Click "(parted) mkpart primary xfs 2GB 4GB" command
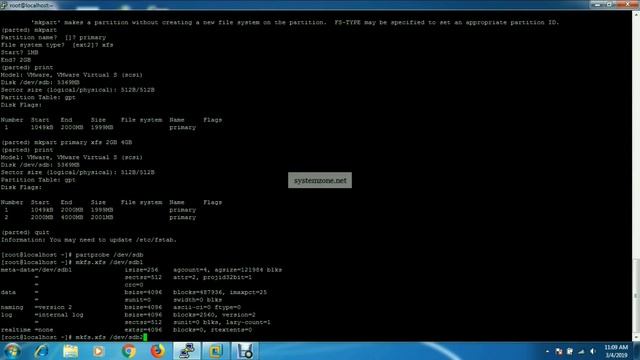Image resolution: width=640 pixels, height=360 pixels. click(67, 142)
